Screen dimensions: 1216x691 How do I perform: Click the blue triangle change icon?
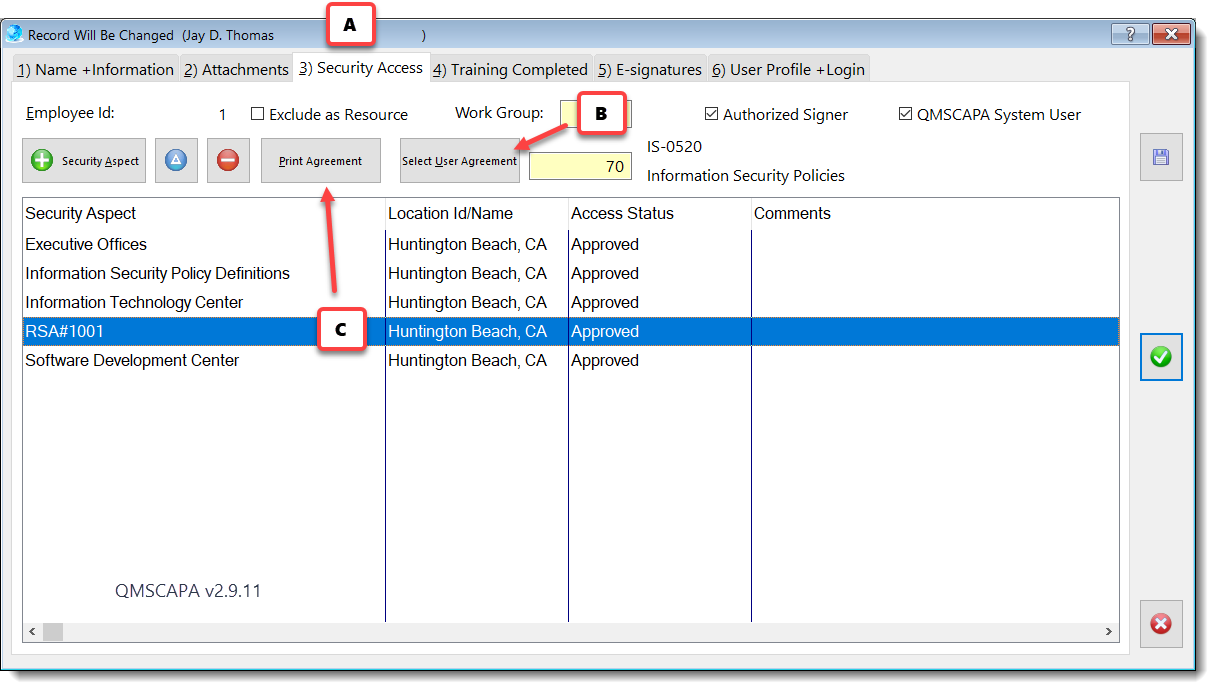[176, 161]
